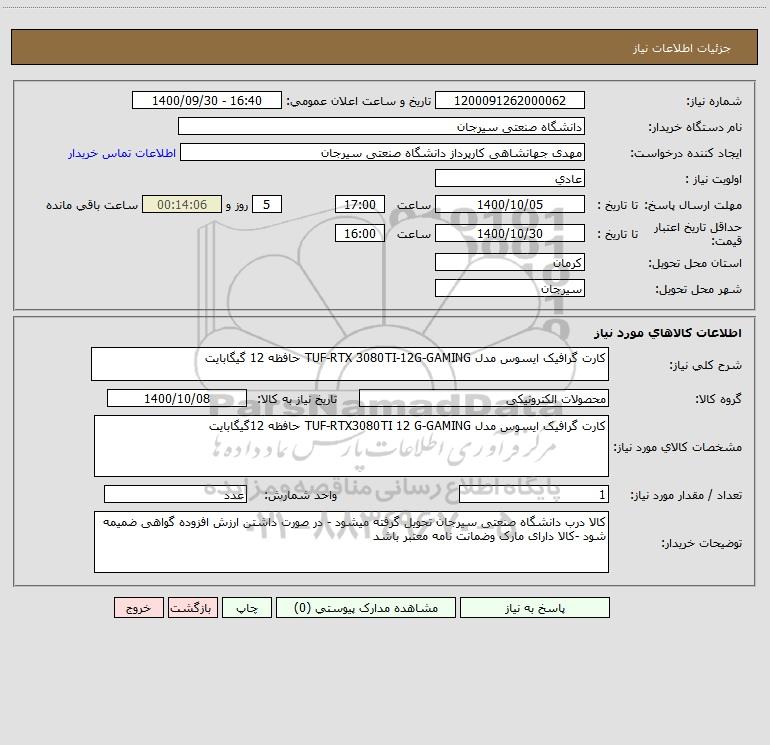
Task: Click announcement date field 1400/09/30 - 16:40
Action: coord(207,100)
